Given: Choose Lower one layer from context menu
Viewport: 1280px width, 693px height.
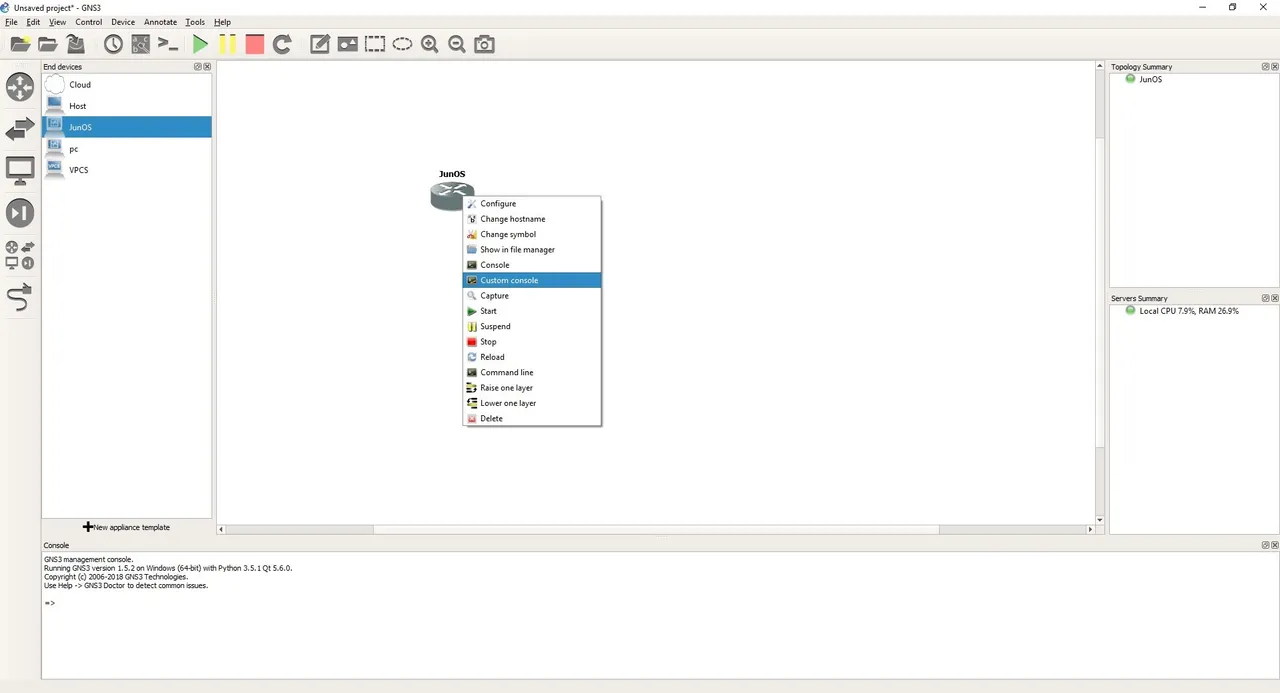Looking at the screenshot, I should [532, 403].
